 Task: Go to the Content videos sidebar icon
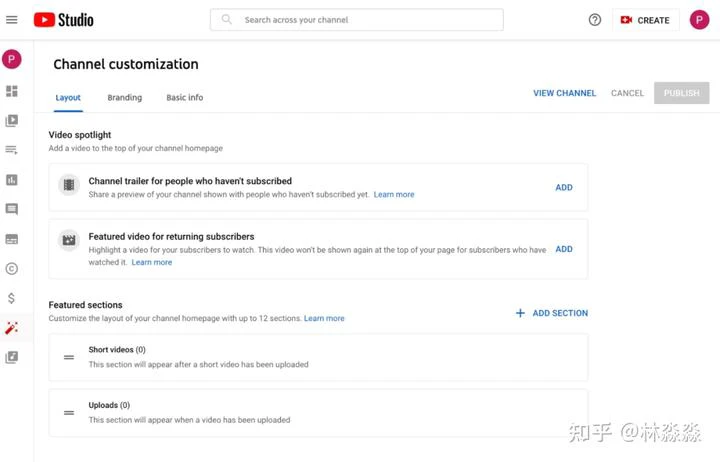pos(11,120)
